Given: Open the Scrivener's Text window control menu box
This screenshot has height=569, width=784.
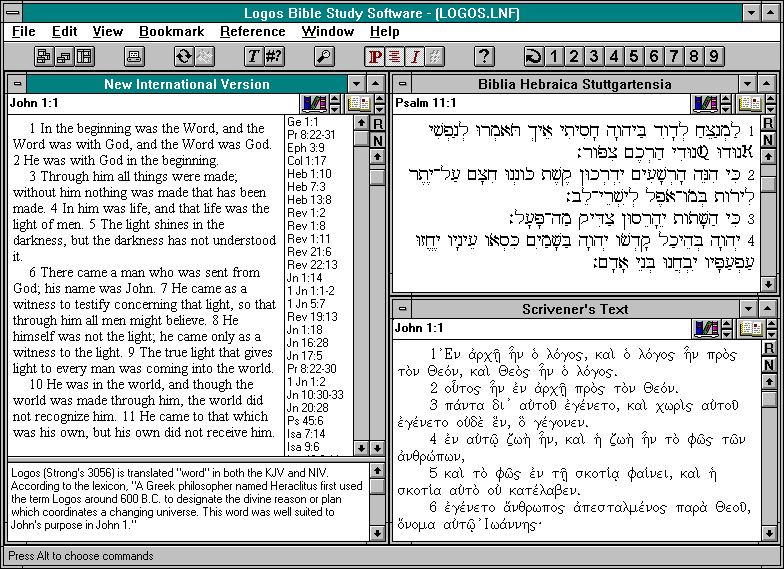Looking at the screenshot, I should [402, 309].
